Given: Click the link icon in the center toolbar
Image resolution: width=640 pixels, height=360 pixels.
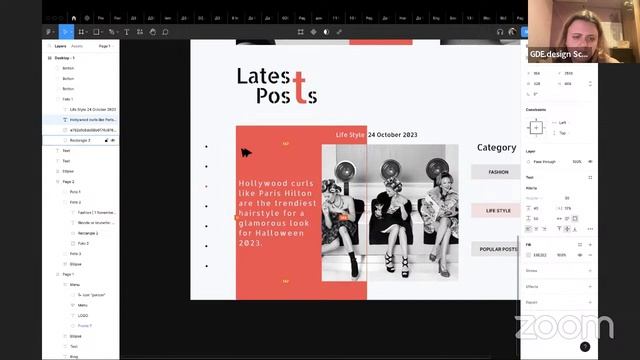Looking at the screenshot, I should 339,32.
